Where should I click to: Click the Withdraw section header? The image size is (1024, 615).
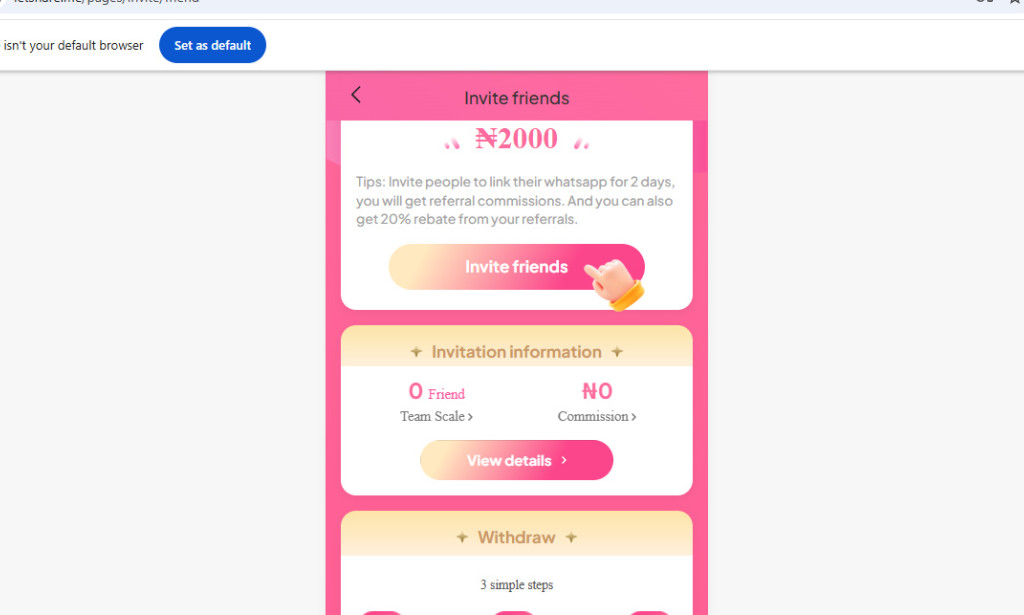(x=516, y=537)
